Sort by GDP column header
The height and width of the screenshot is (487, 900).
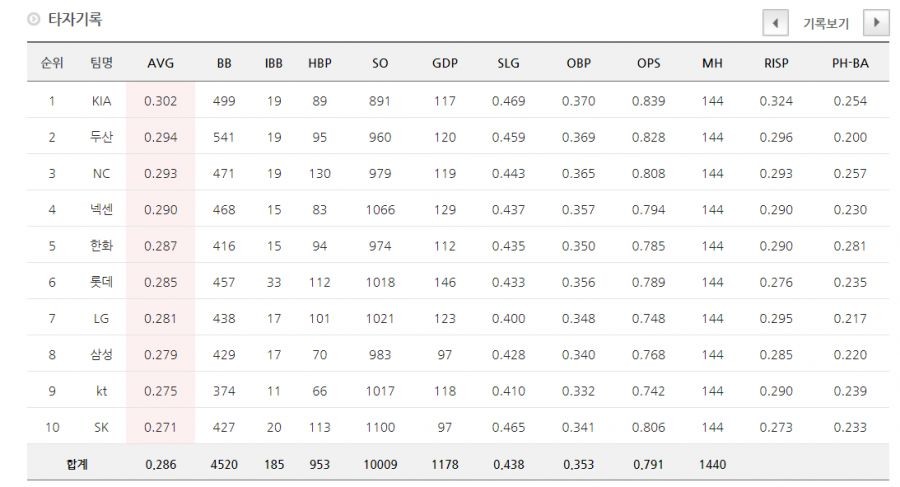445,63
